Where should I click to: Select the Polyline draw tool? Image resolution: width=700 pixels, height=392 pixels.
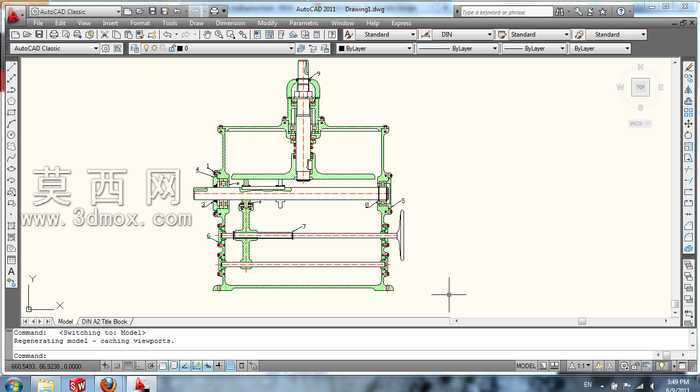12,90
